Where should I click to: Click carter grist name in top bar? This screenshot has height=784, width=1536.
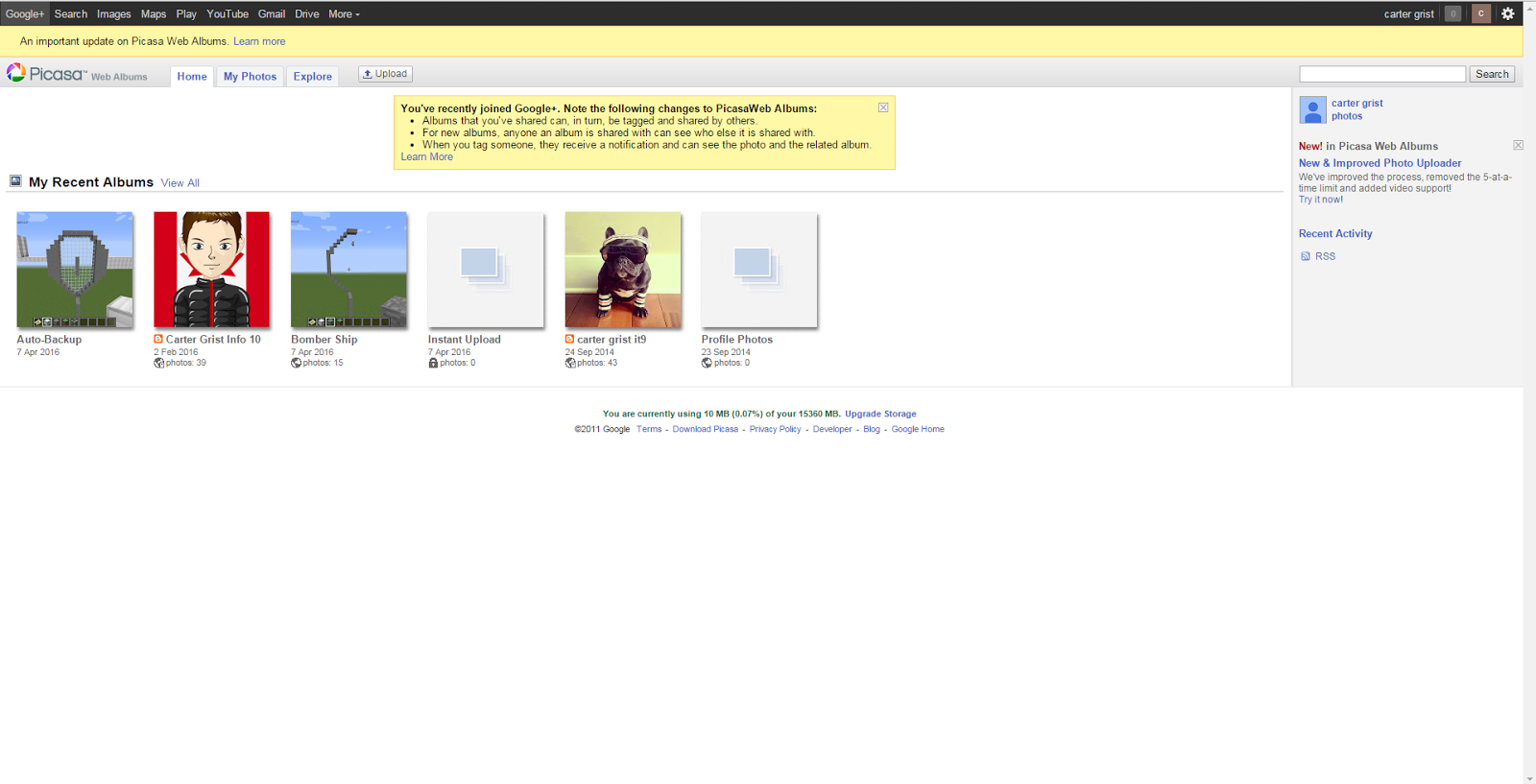(1408, 13)
